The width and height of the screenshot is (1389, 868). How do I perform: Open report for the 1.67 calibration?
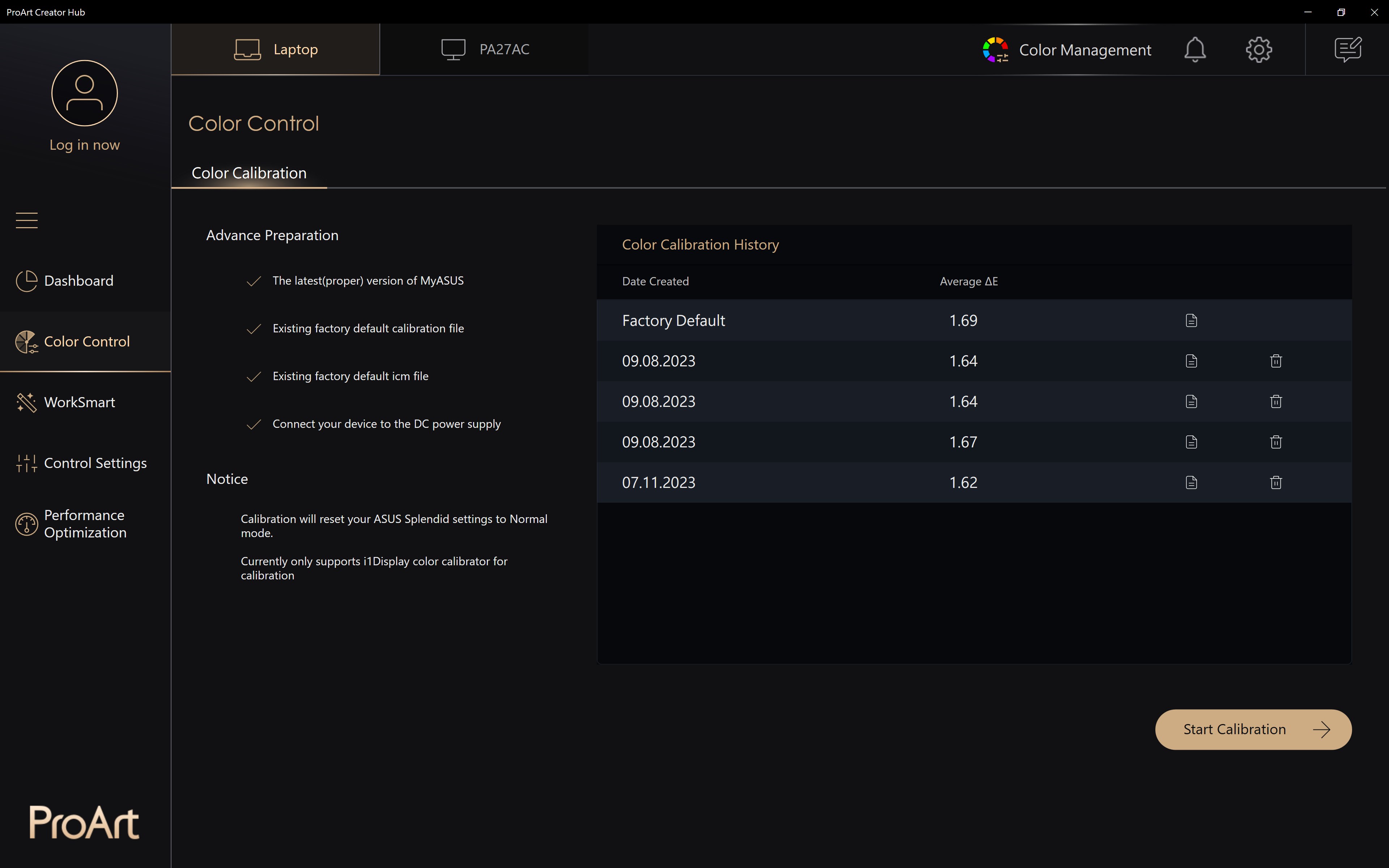(x=1191, y=442)
